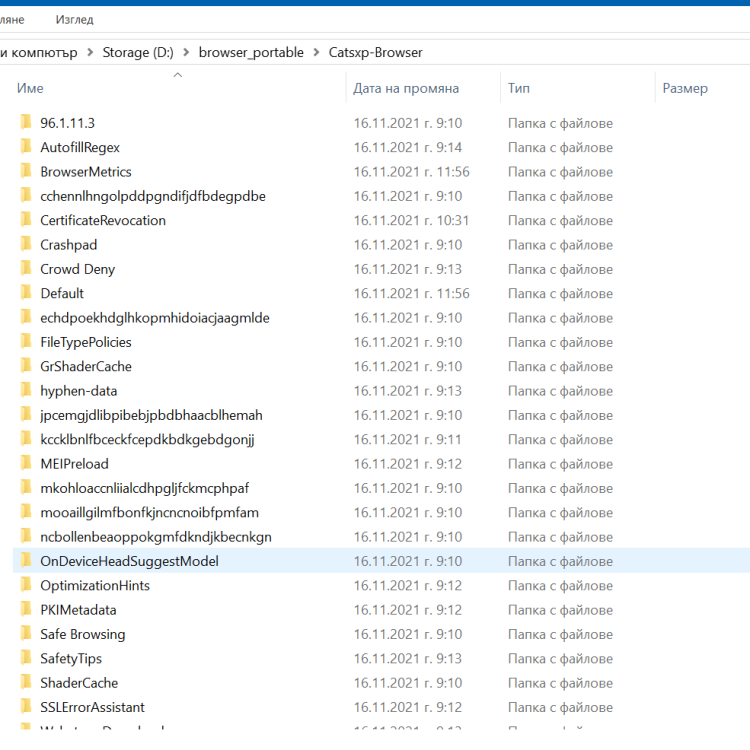Image resolution: width=750 pixels, height=750 pixels.
Task: Click the ShaderCache folder name
Action: pyautogui.click(x=79, y=683)
